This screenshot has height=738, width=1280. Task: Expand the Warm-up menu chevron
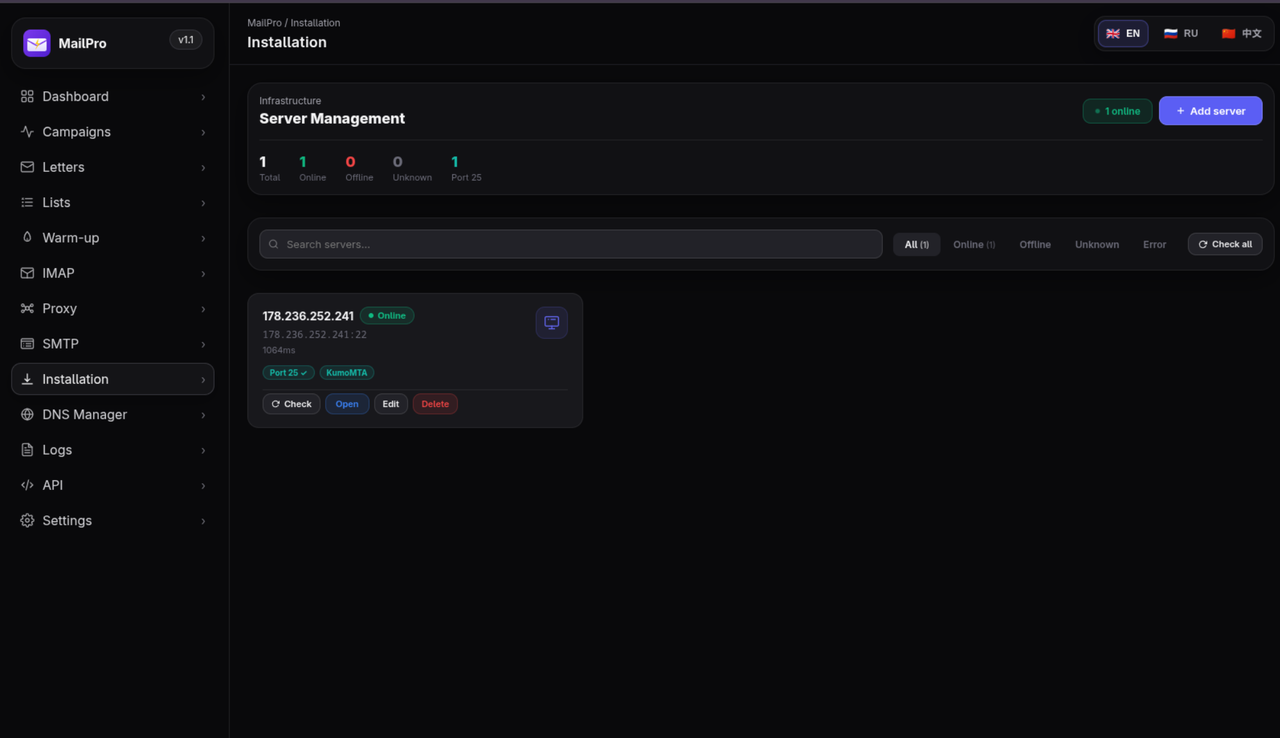pyautogui.click(x=203, y=238)
